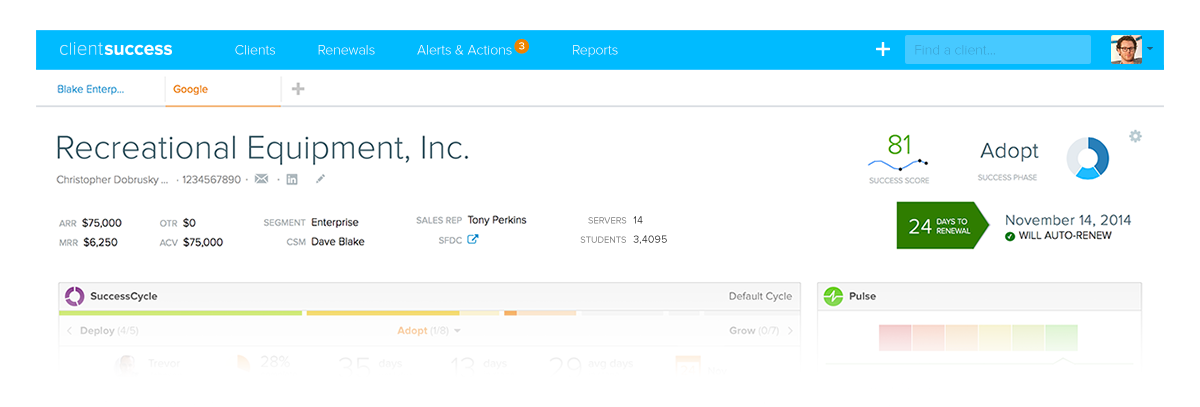Image resolution: width=1200 pixels, height=407 pixels.
Task: Click the contact name Christopher Dobrusky
Action: point(112,180)
